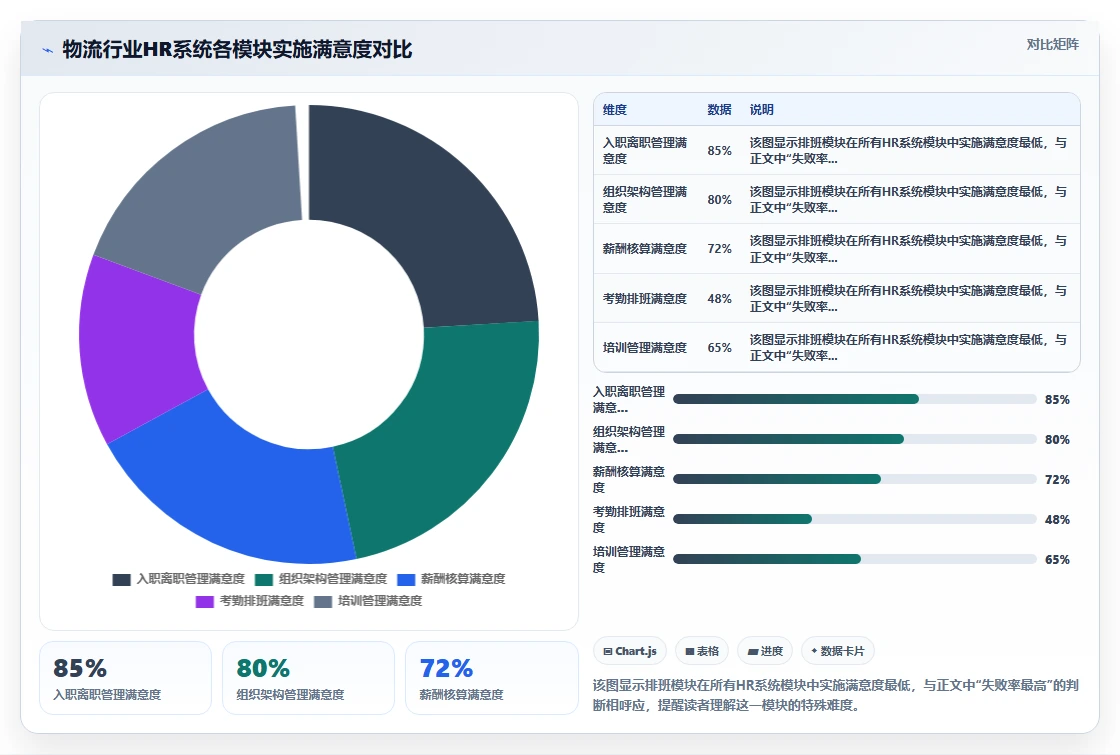Click the 数据卡片 tag
This screenshot has width=1120, height=755.
(838, 651)
